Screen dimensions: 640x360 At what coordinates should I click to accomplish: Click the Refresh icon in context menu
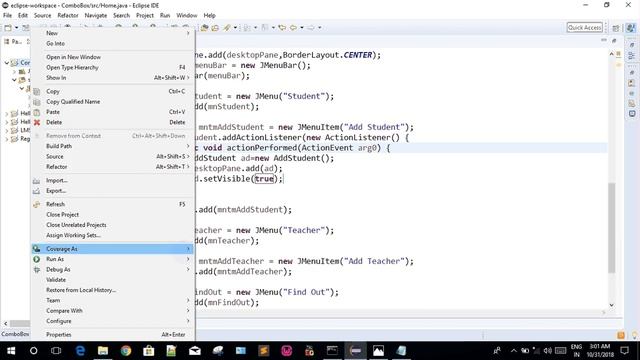click(x=37, y=204)
